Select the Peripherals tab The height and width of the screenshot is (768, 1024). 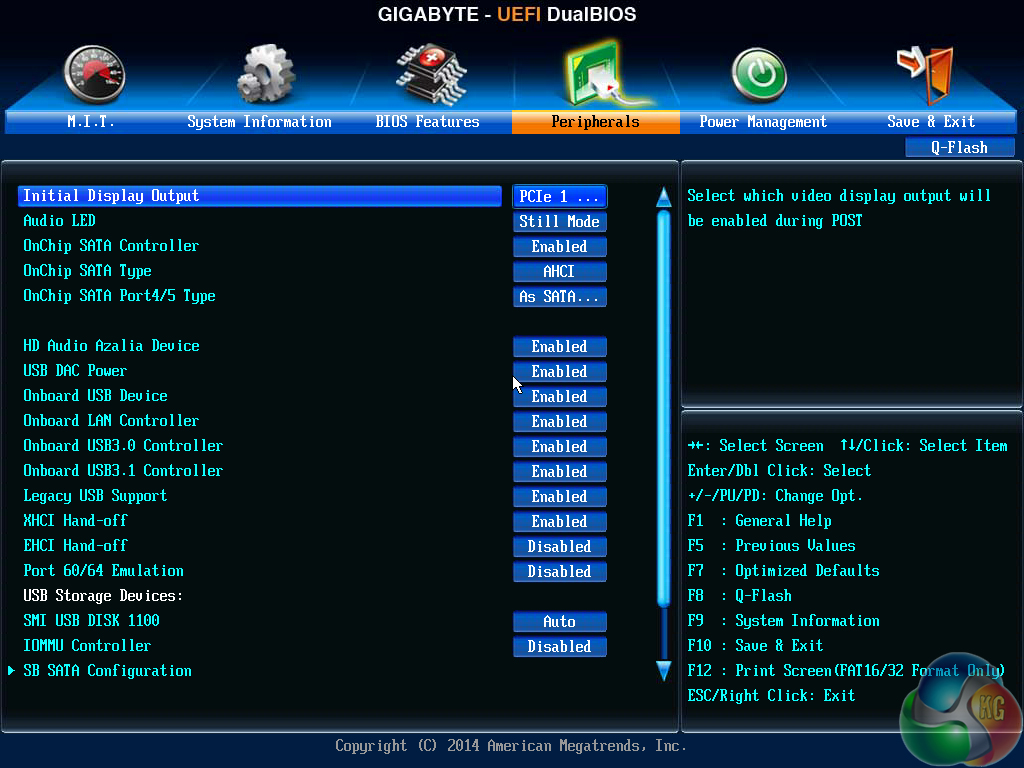click(596, 121)
